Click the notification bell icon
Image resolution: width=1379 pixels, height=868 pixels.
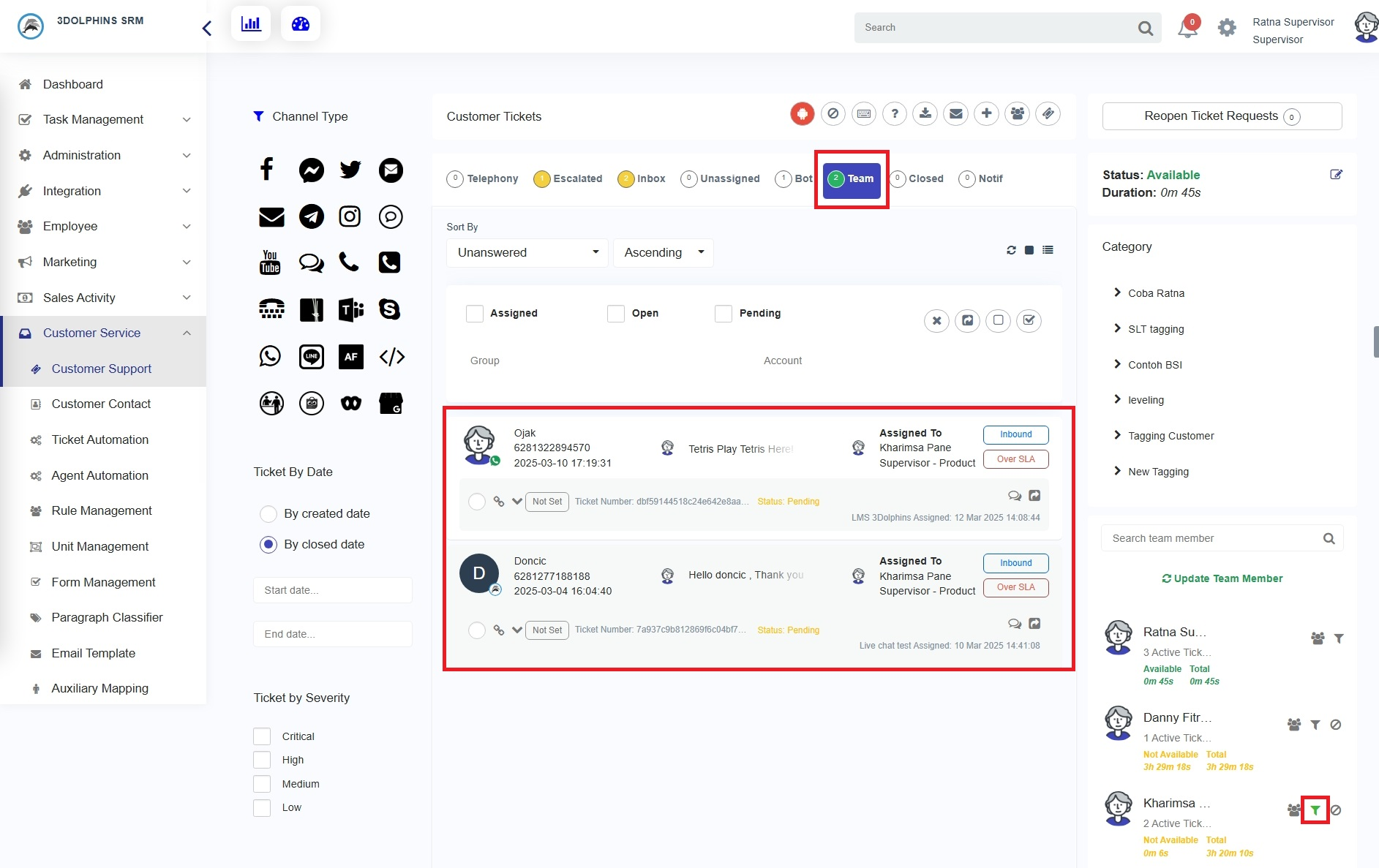pyautogui.click(x=1187, y=29)
